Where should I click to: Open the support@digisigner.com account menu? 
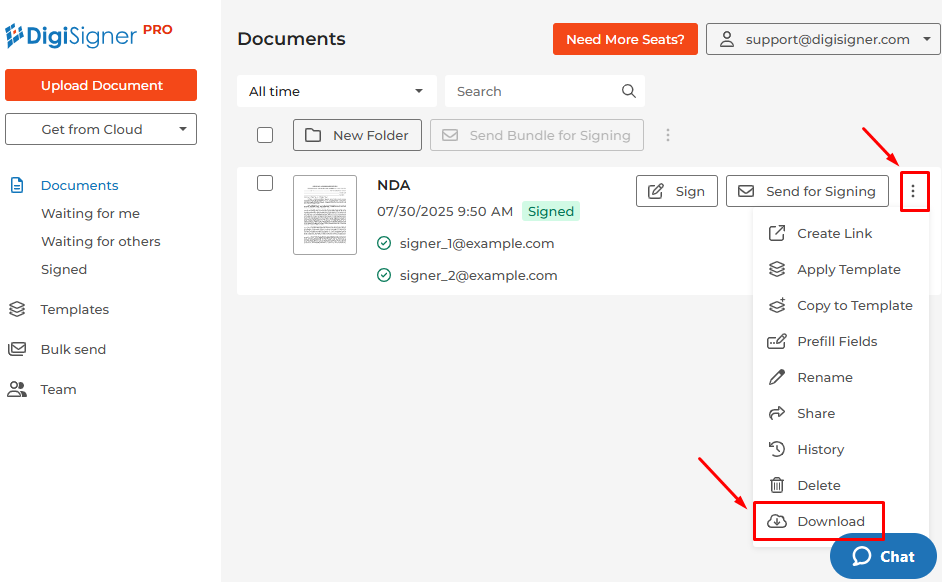tap(823, 40)
